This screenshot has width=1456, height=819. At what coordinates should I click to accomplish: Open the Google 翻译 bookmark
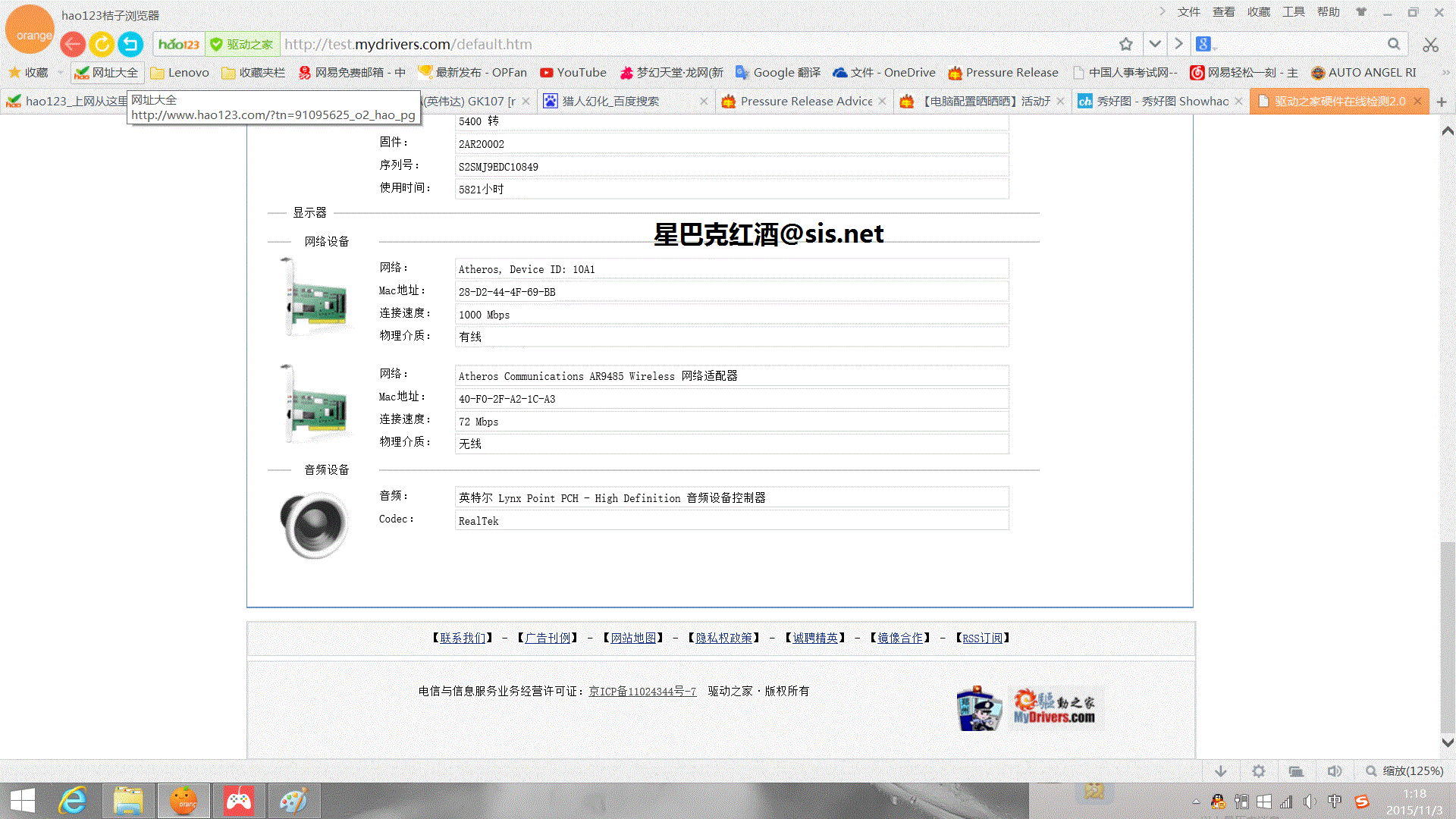point(778,73)
